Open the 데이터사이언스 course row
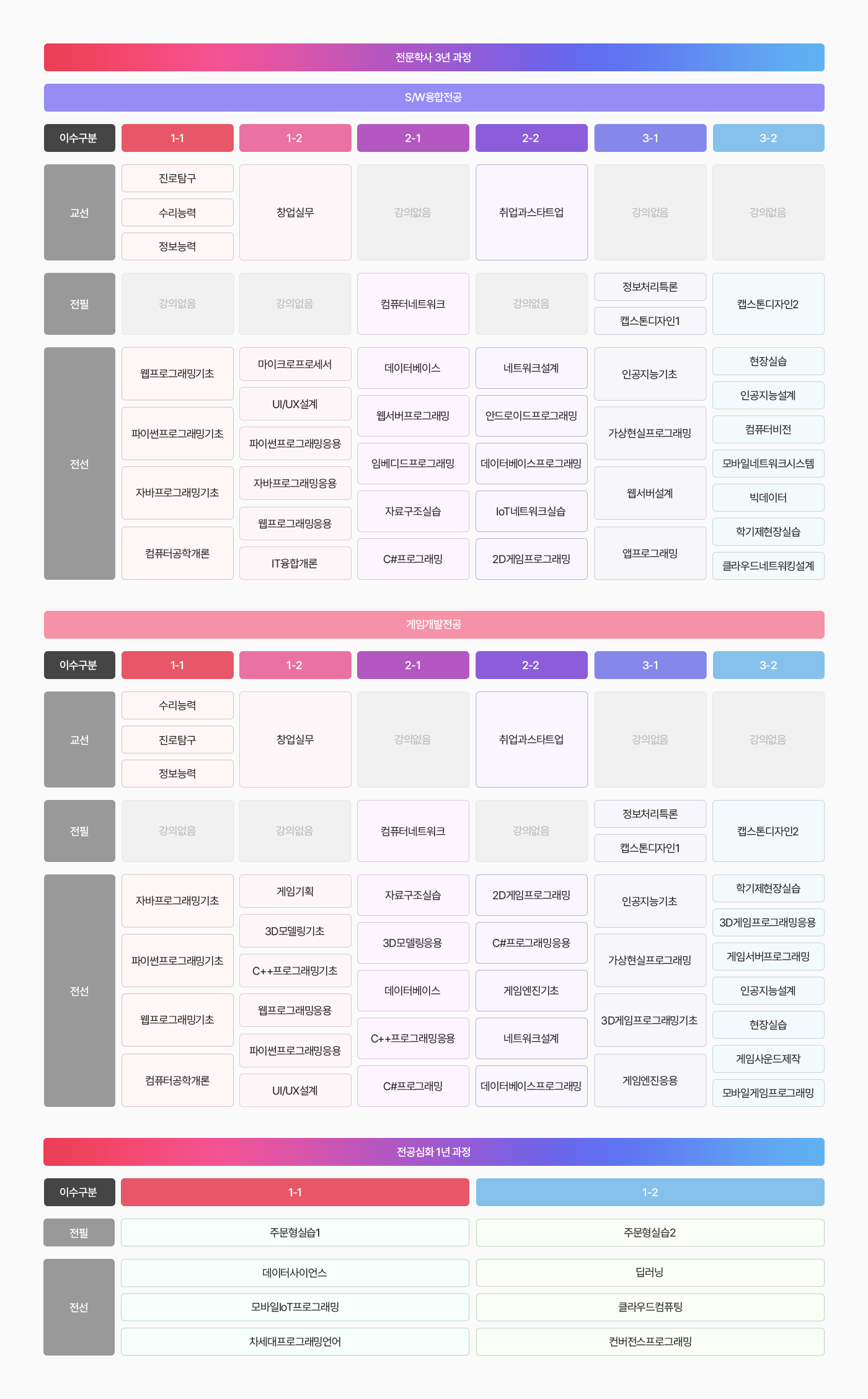Image resolution: width=868 pixels, height=1399 pixels. pos(295,1272)
